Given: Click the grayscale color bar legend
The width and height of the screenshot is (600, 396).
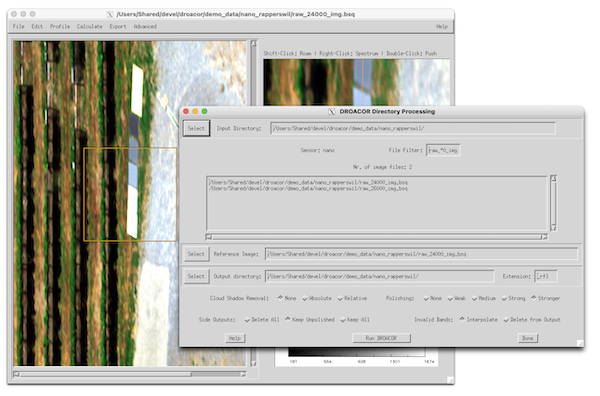Looking at the screenshot, I should click(357, 353).
